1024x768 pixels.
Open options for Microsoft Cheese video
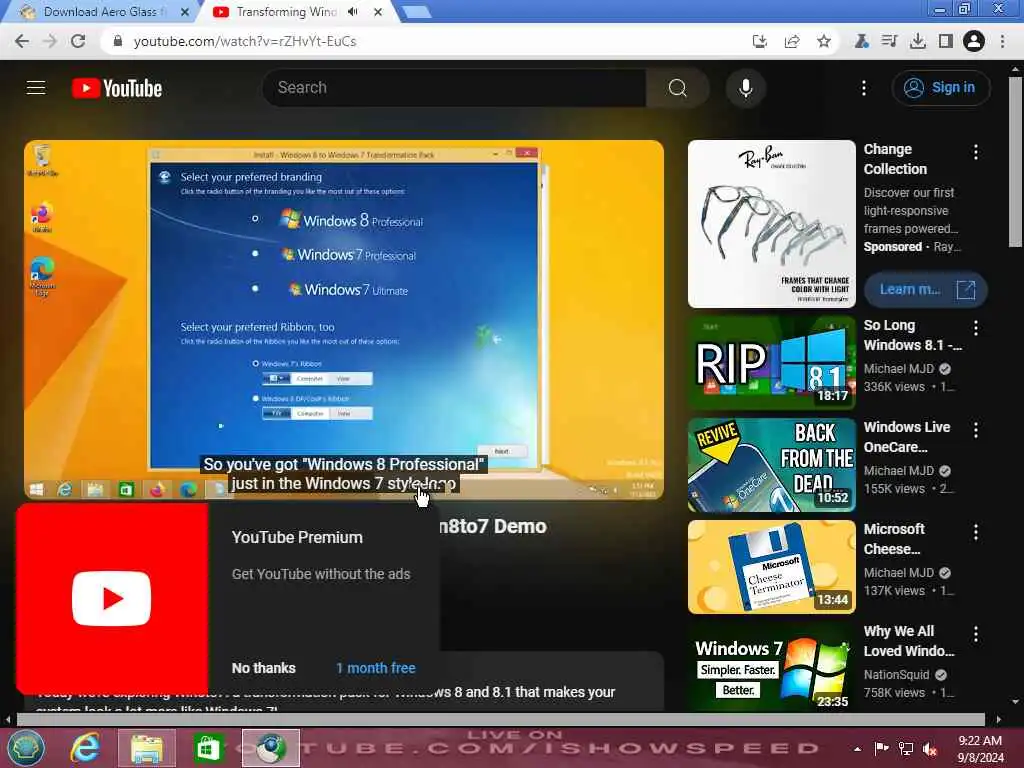976,532
